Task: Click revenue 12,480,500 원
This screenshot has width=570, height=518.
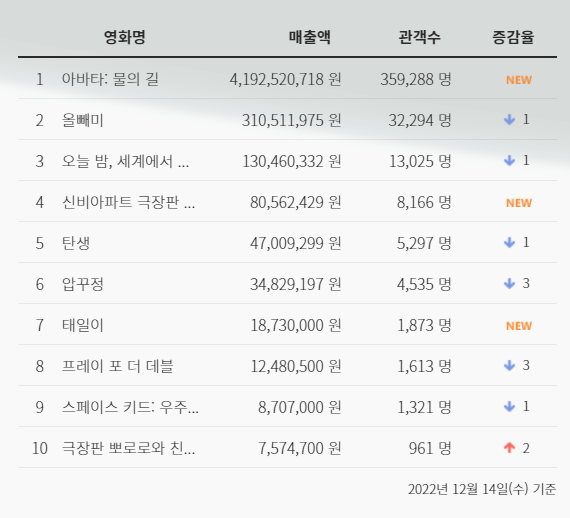Action: point(296,366)
